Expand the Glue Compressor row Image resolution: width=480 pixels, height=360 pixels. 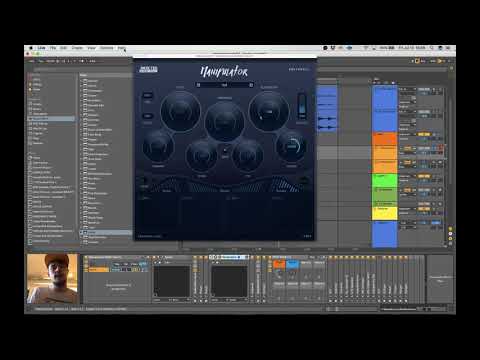point(106,154)
